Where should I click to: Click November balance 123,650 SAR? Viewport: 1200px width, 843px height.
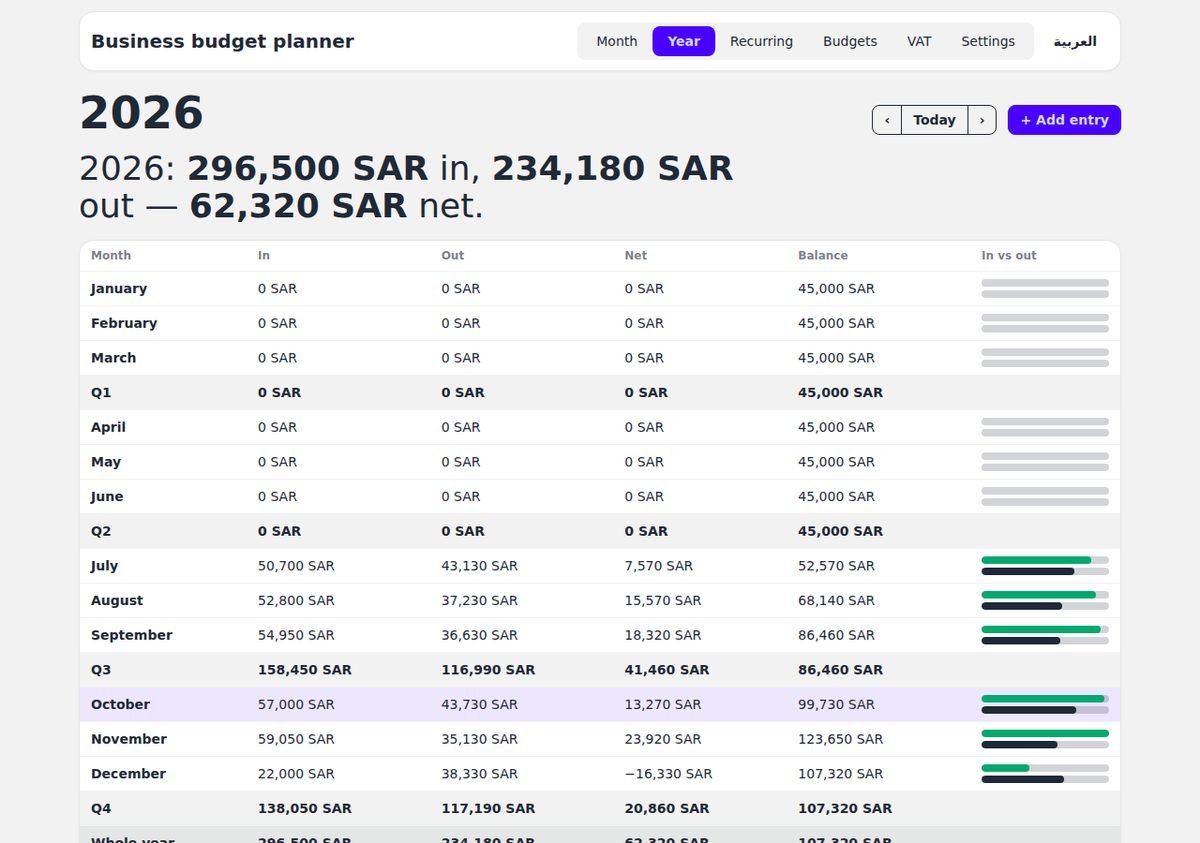tap(841, 739)
